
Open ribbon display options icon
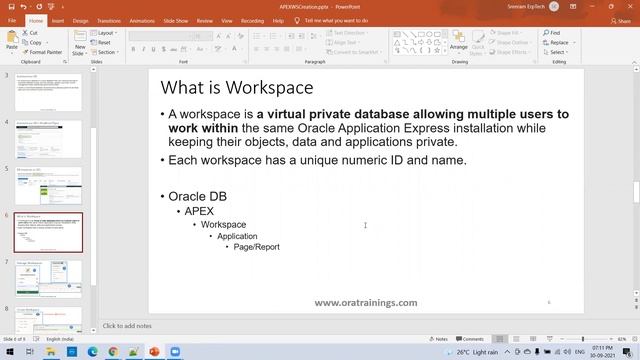pos(573,7)
